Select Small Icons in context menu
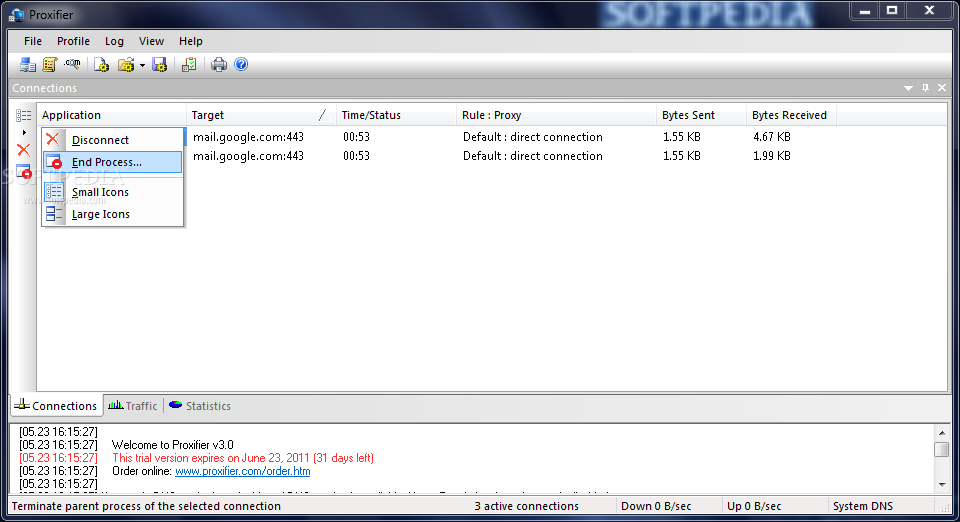This screenshot has height=522, width=960. pyautogui.click(x=113, y=192)
